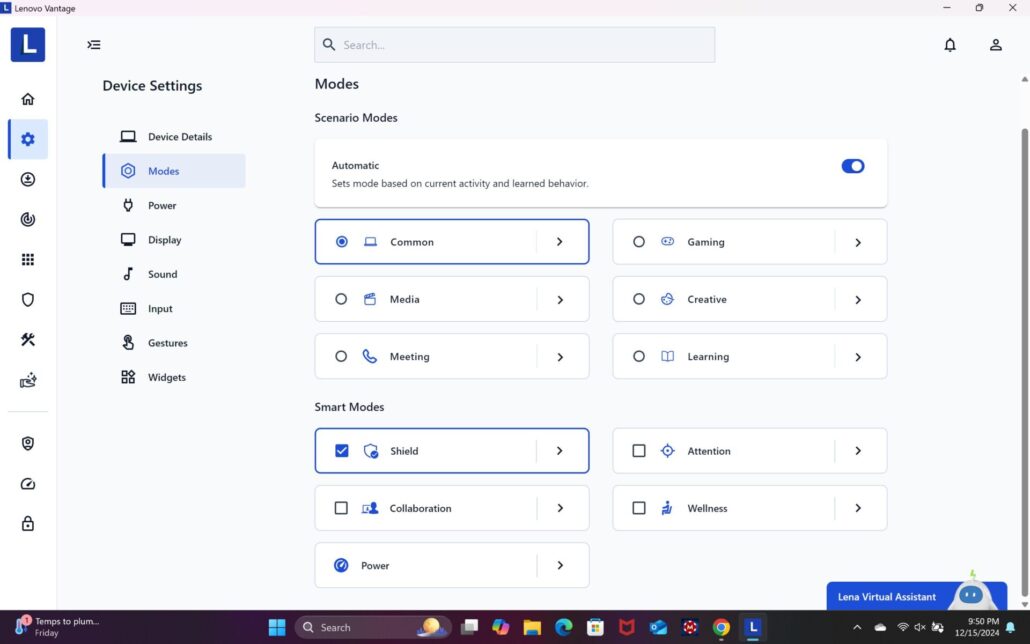Viewport: 1030px width, 644px height.
Task: Open Display in settings menu
Action: coord(174,240)
